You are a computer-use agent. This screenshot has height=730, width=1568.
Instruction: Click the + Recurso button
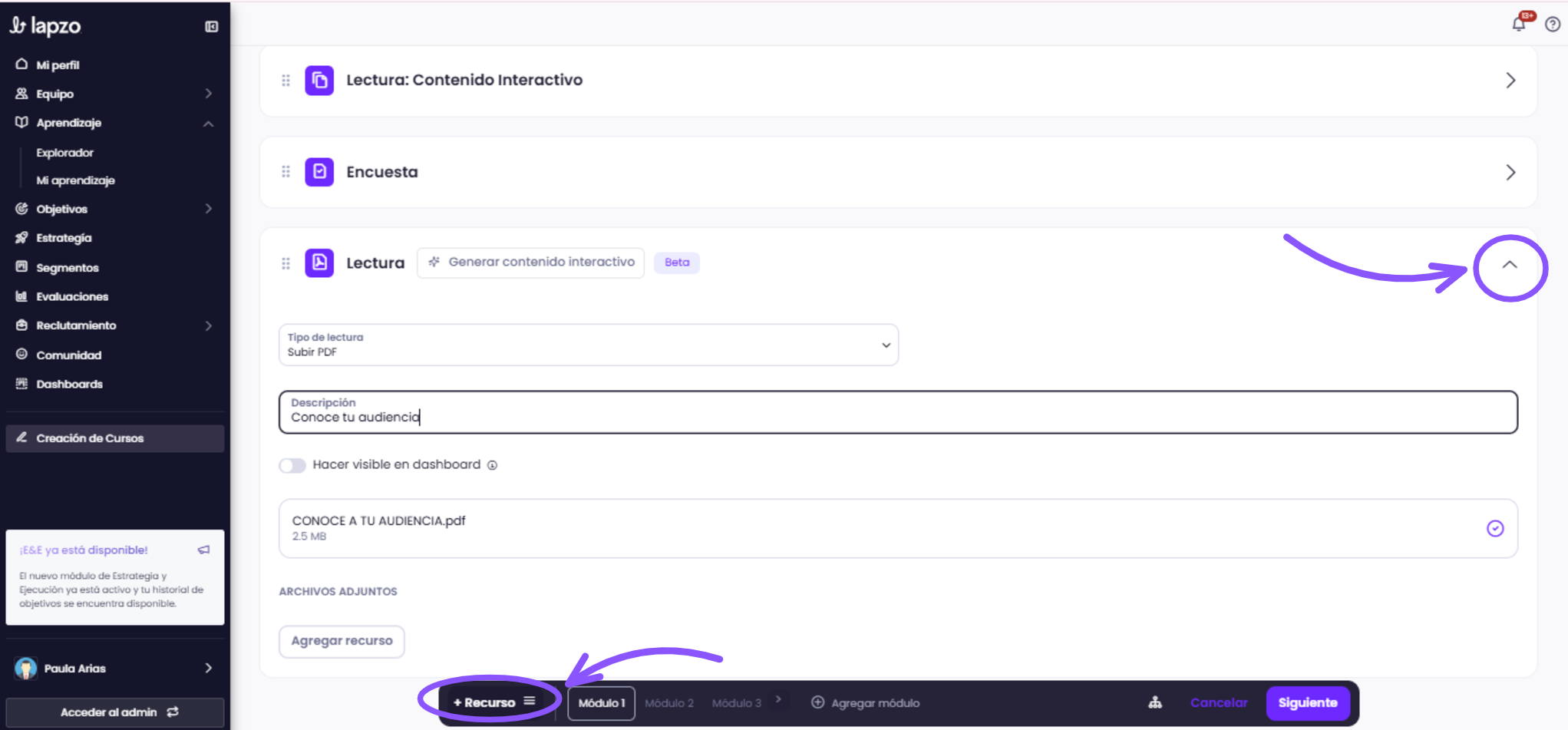coord(494,702)
